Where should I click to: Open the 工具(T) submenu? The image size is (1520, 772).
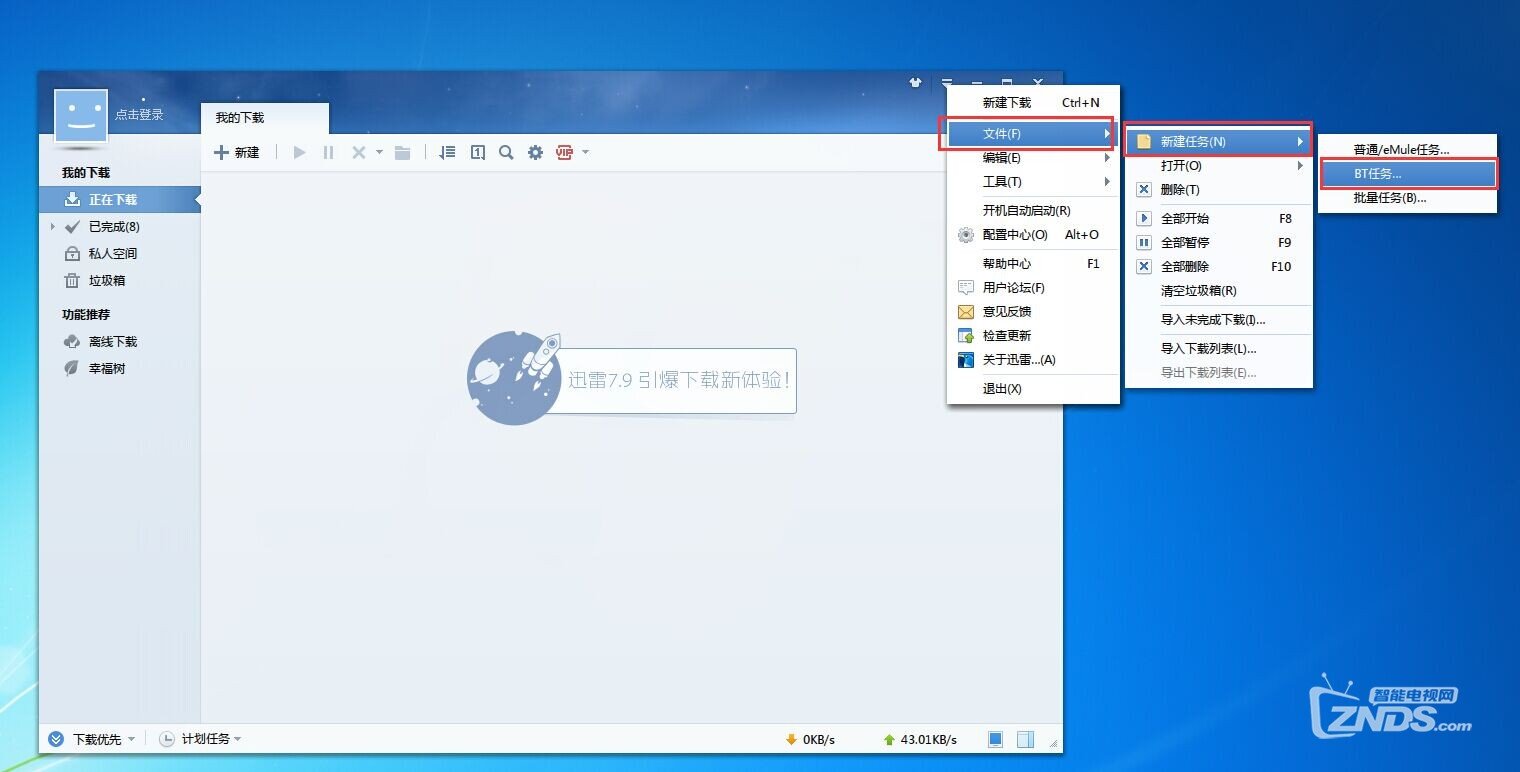1033,182
